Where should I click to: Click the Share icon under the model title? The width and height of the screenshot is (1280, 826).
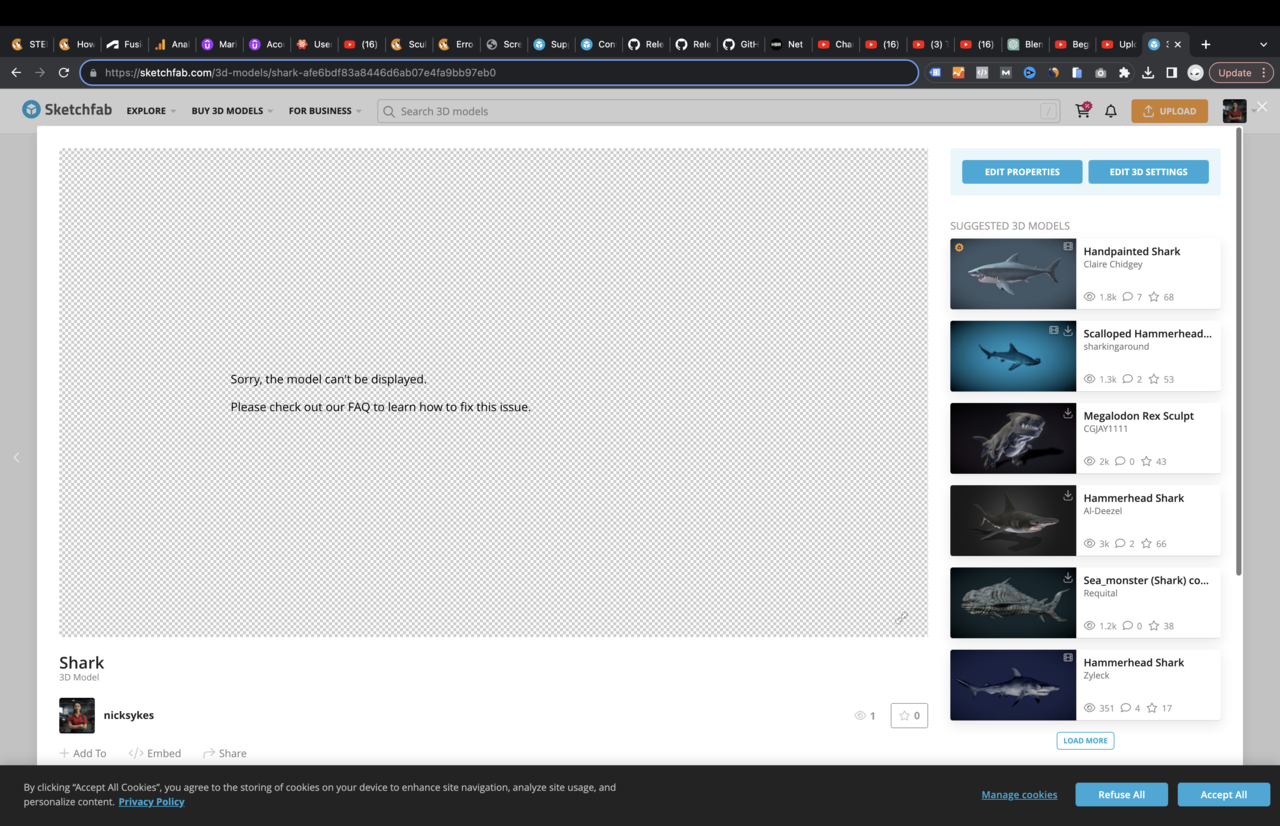(208, 753)
